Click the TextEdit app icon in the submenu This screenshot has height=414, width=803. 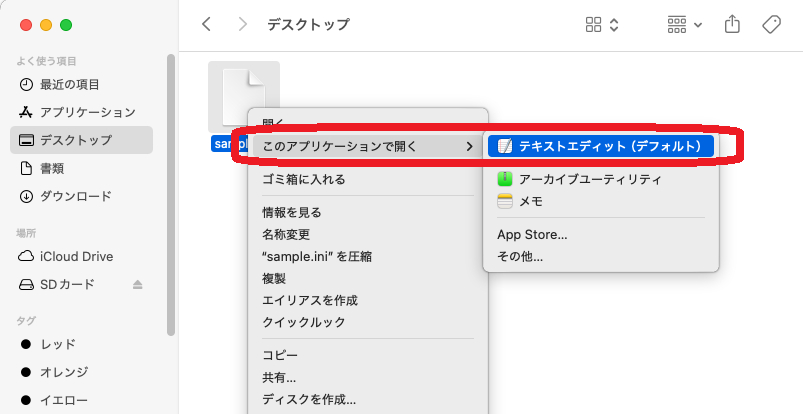[504, 147]
